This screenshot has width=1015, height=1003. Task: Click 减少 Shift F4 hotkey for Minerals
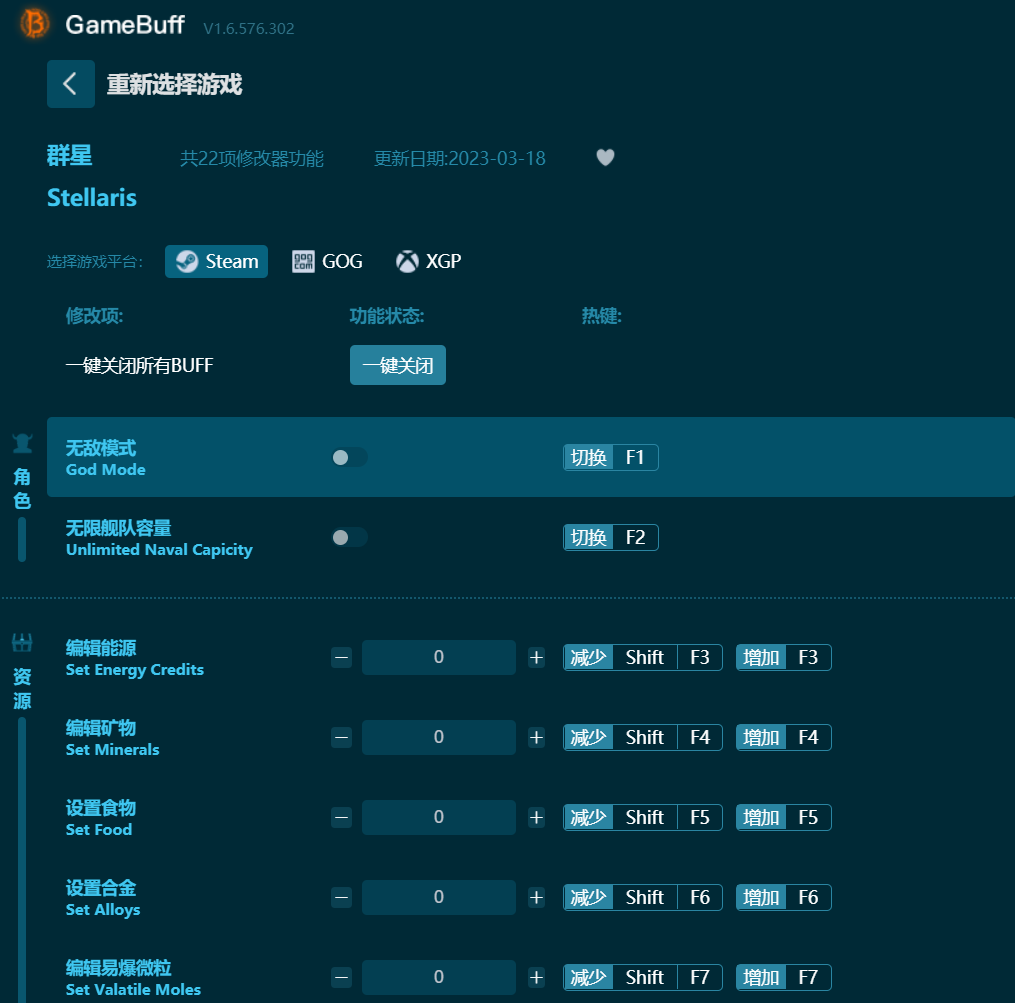(643, 738)
